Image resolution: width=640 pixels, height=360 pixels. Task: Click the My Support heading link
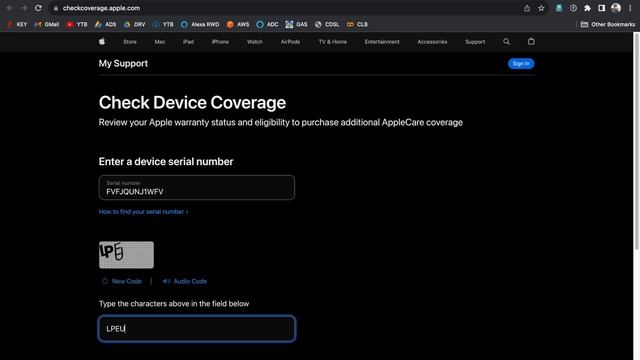point(123,63)
